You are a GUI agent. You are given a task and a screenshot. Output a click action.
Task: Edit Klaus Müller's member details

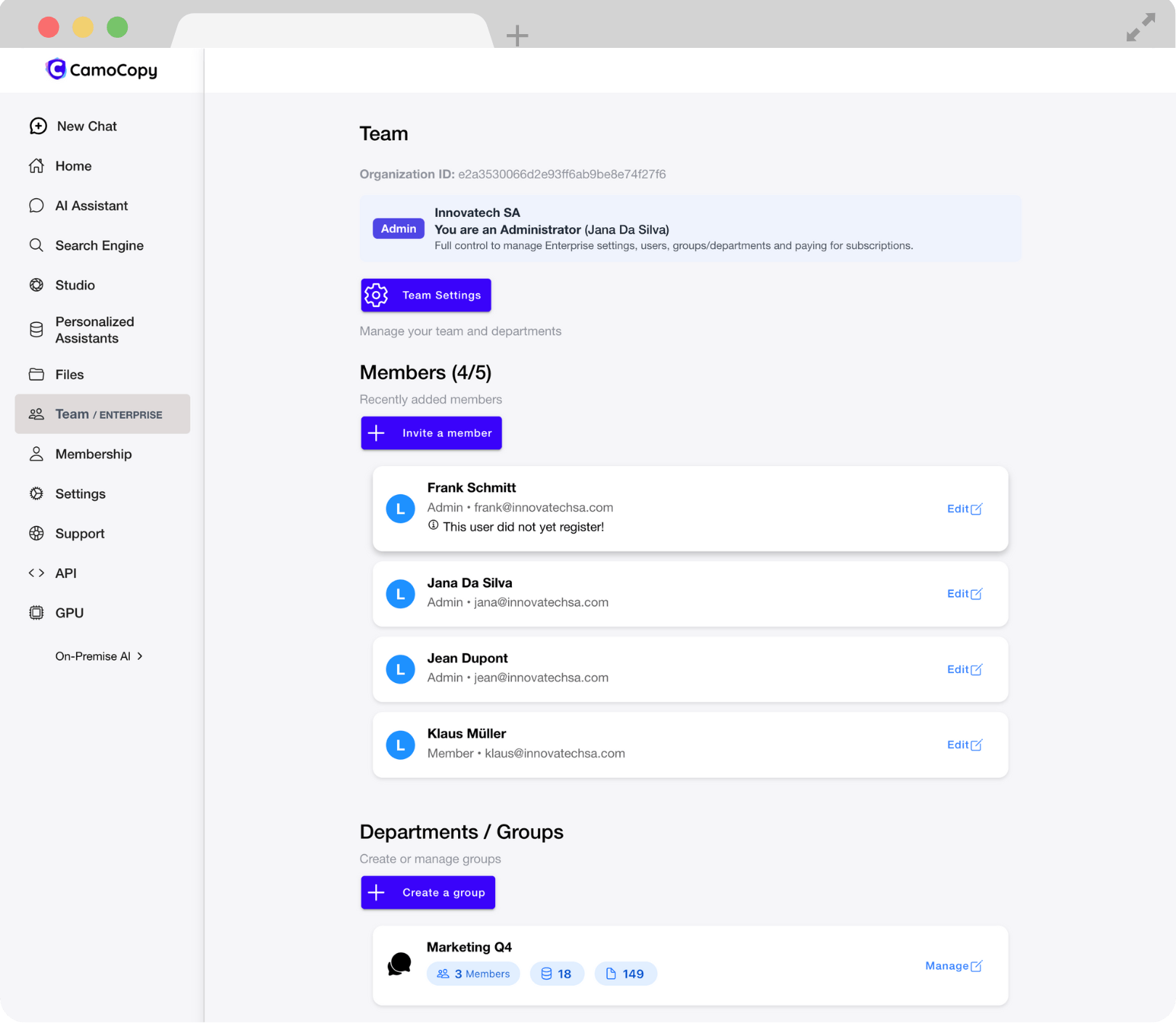(964, 745)
